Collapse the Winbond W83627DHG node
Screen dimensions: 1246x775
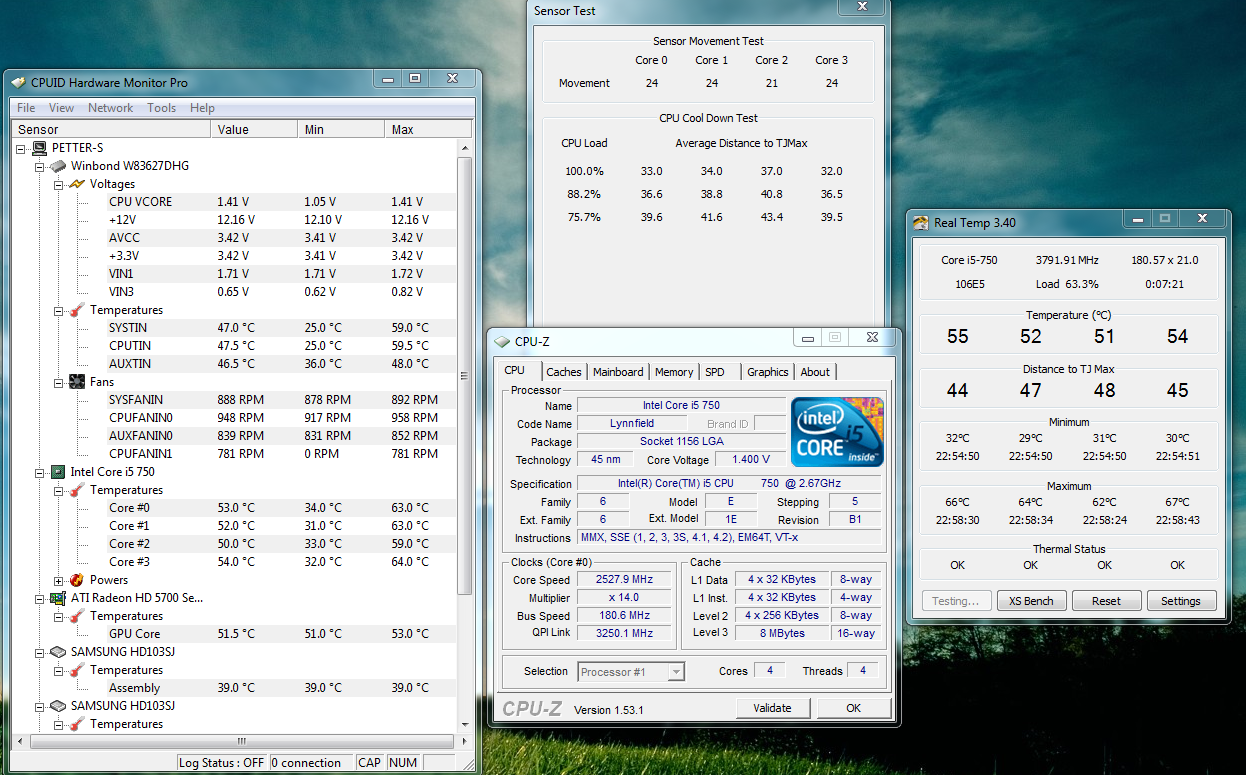click(41, 166)
